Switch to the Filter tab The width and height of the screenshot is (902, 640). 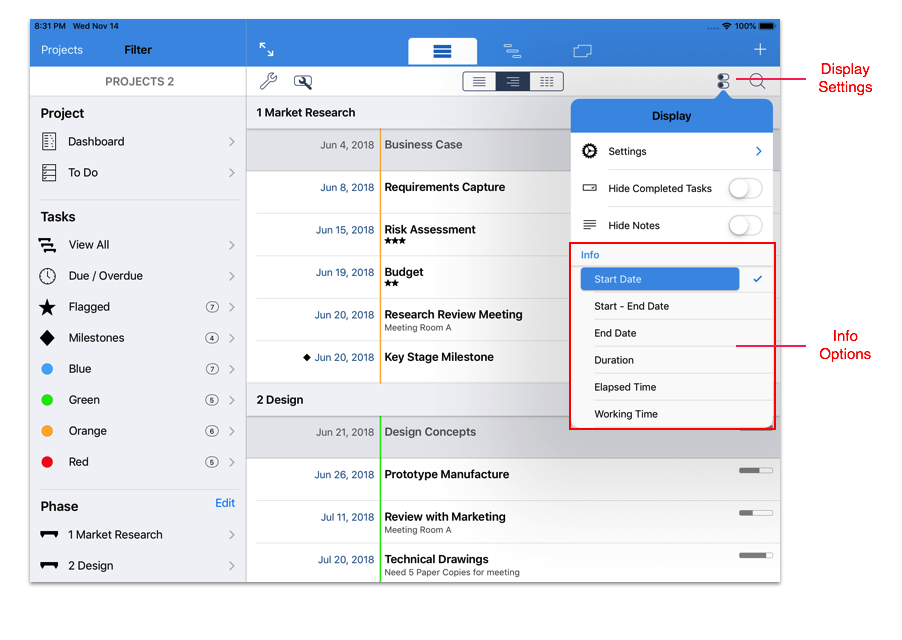pyautogui.click(x=138, y=50)
